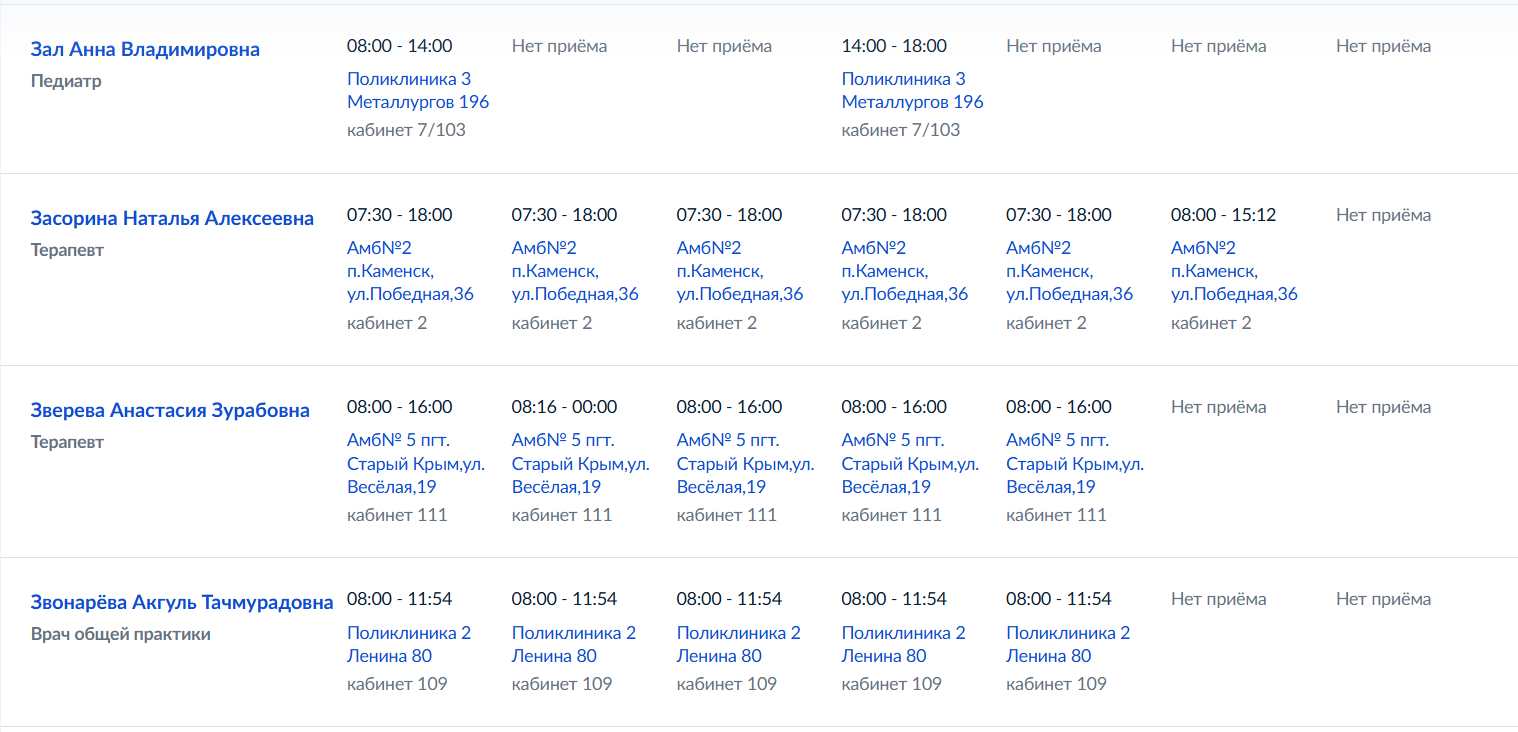The image size is (1518, 732).
Task: Click last Поликлиника 2 Ленина 80 link in row
Action: coord(1068,644)
